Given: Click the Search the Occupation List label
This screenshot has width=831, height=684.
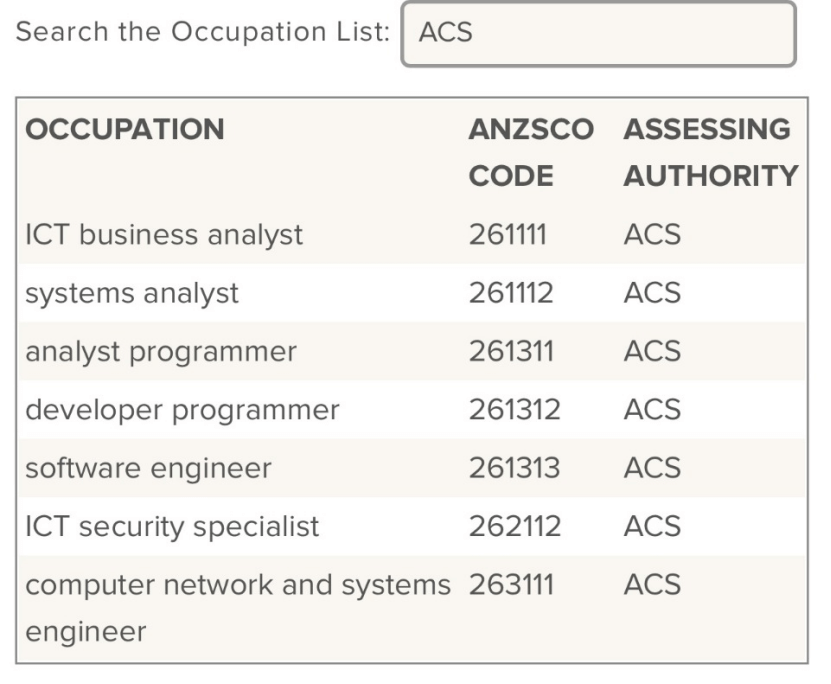Looking at the screenshot, I should (202, 32).
